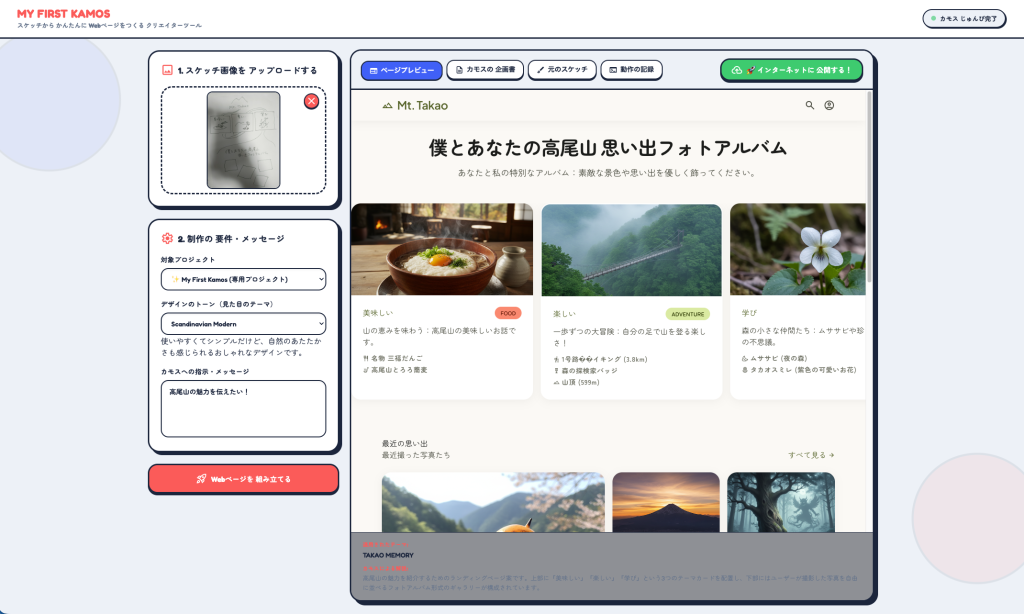Click the カモスへの指示 message text field
The width and height of the screenshot is (1024, 614).
click(244, 409)
